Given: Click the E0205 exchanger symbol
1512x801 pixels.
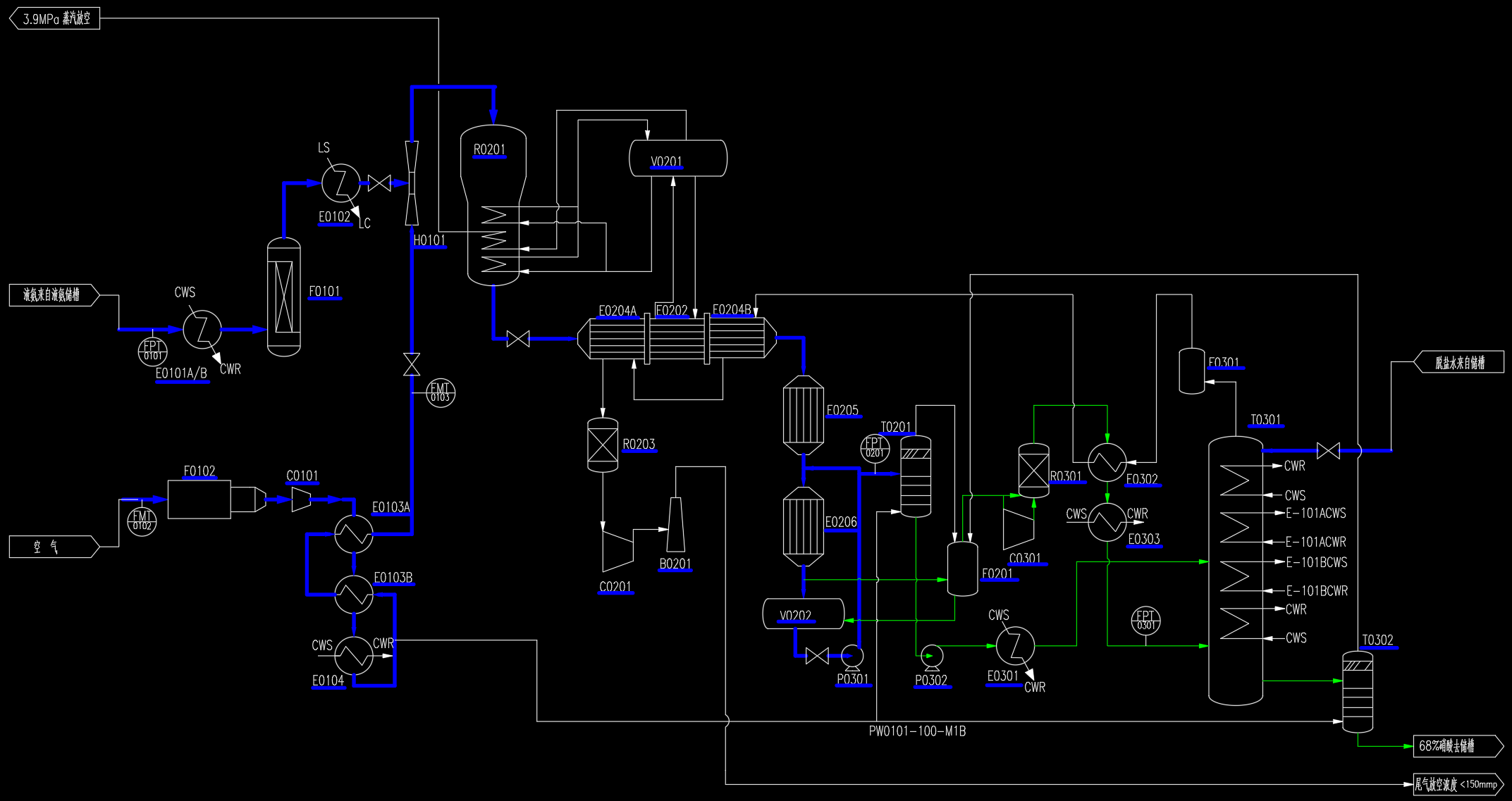Looking at the screenshot, I should (x=803, y=415).
